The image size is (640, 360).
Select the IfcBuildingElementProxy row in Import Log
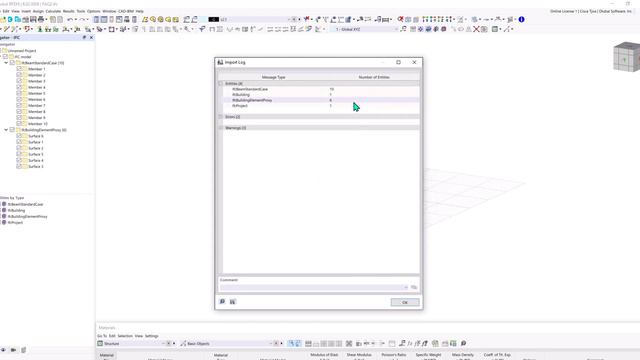[321, 100]
